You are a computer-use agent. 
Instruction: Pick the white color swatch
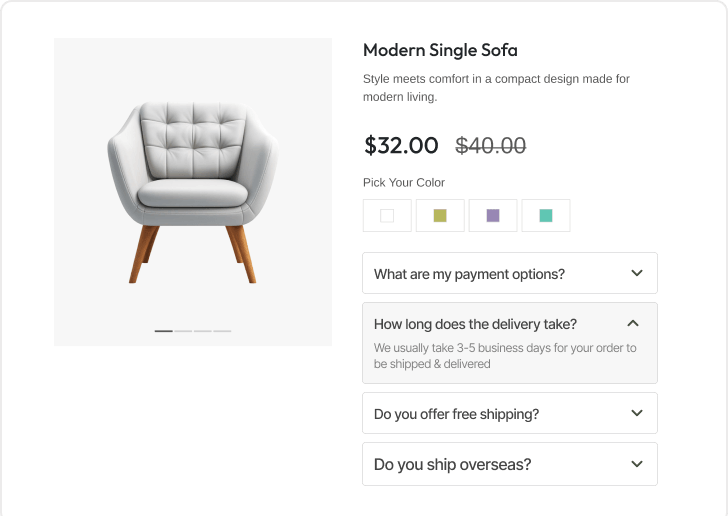(387, 215)
